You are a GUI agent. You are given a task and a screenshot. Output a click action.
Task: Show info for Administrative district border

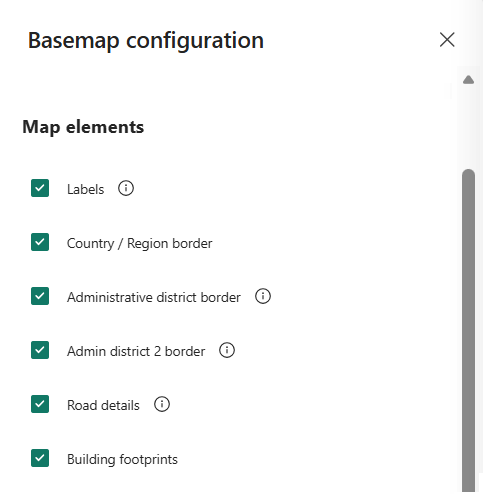[x=263, y=296]
